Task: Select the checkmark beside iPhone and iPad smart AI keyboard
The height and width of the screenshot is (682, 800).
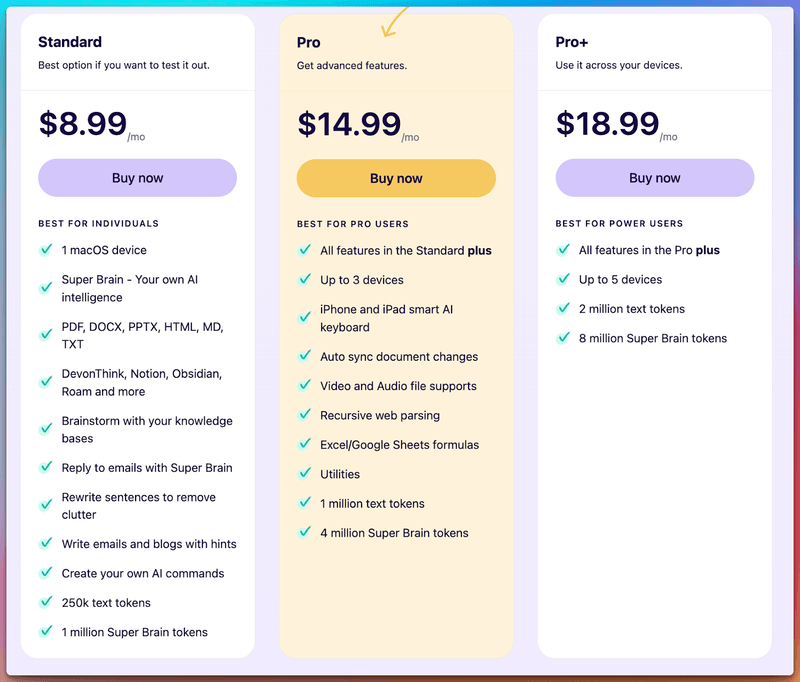Action: coord(304,315)
